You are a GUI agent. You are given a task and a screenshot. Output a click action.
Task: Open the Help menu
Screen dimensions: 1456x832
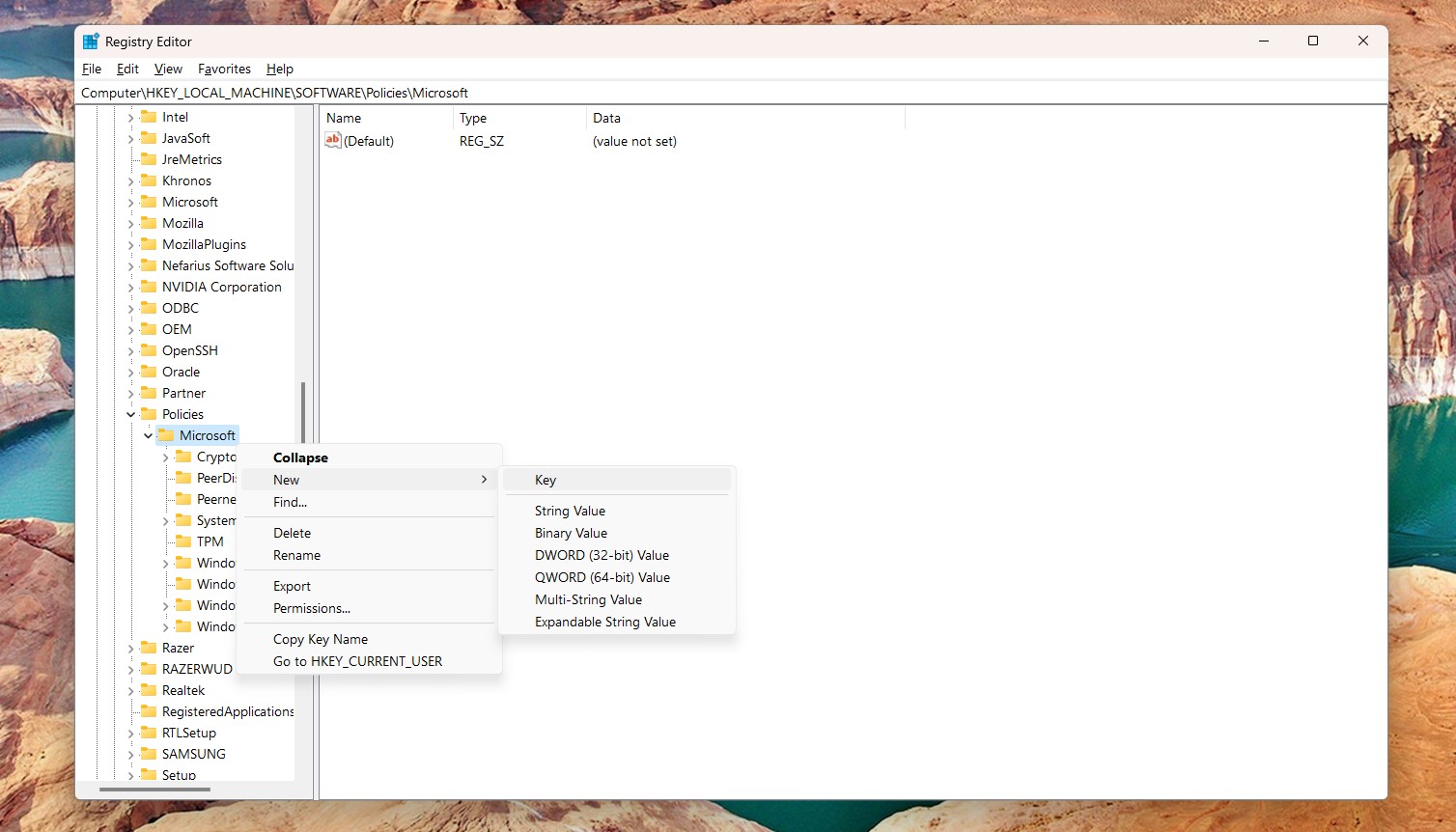[280, 69]
